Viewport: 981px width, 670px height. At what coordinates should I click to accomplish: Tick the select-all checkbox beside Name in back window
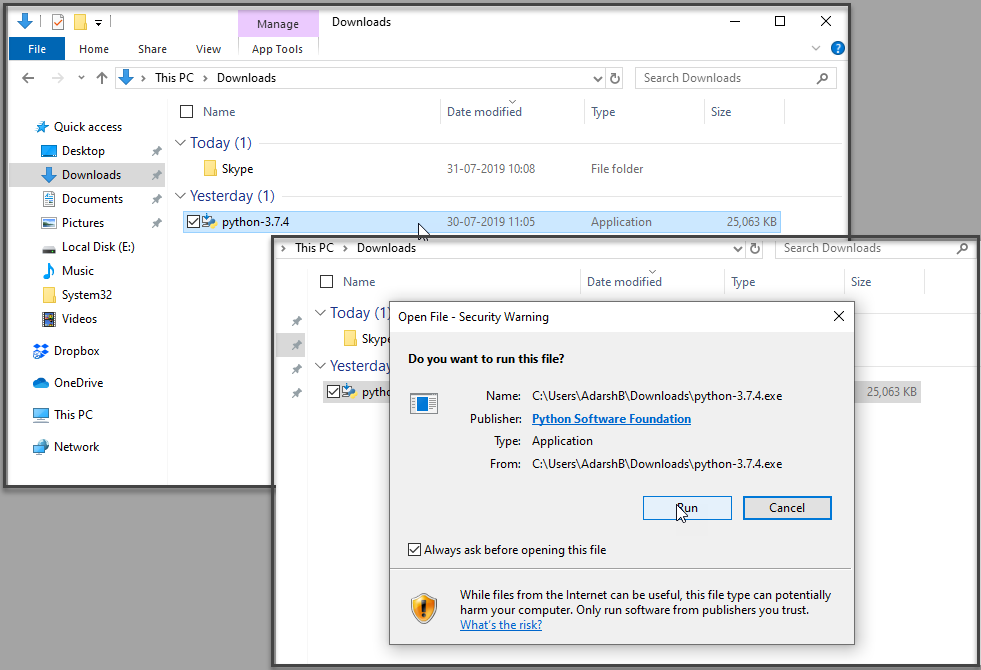pyautogui.click(x=186, y=111)
